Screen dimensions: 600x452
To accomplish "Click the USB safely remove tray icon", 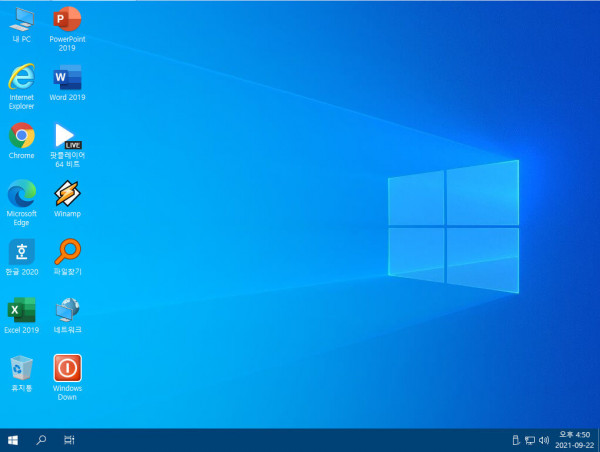I will 515,440.
